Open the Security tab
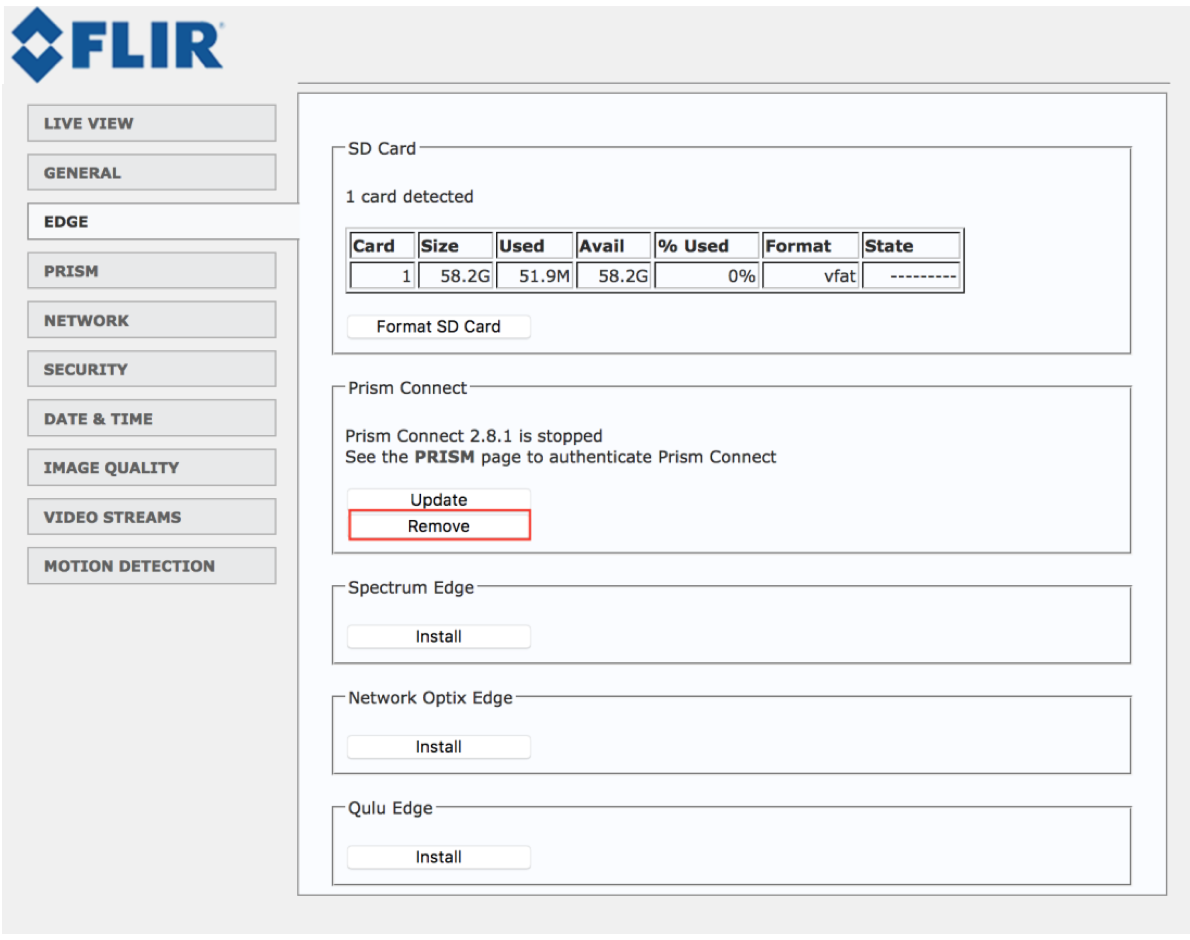 [152, 369]
